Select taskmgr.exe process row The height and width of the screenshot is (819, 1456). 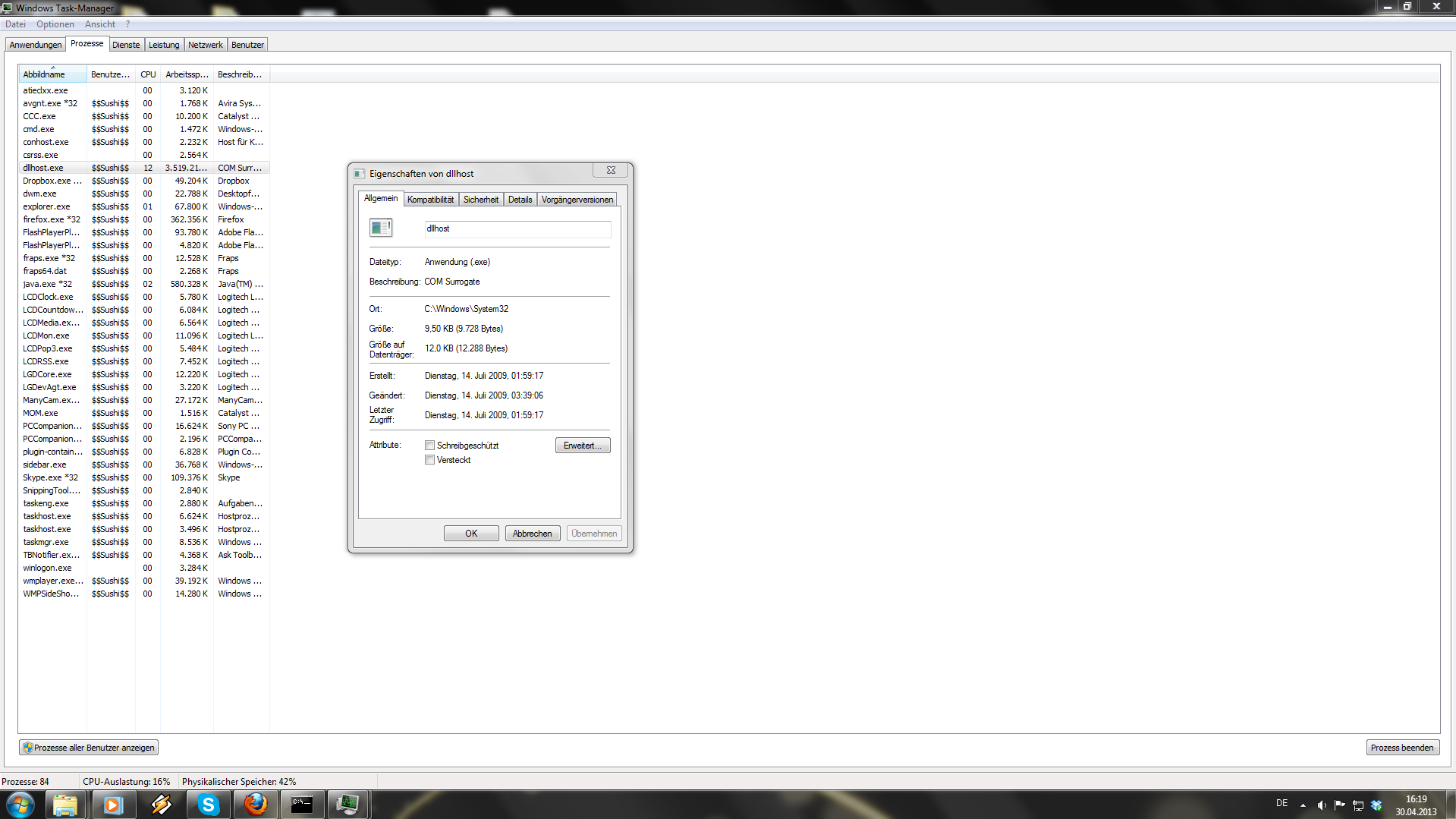coord(144,542)
